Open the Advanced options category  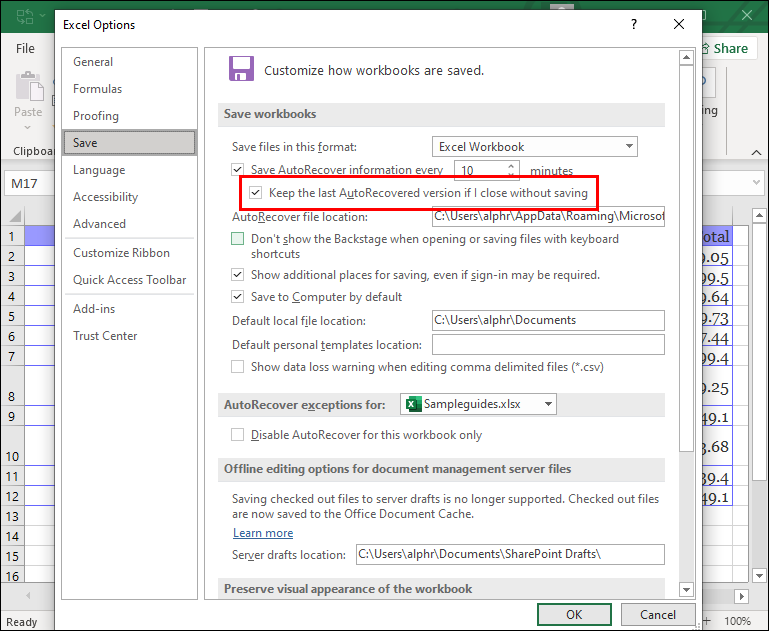(x=129, y=224)
